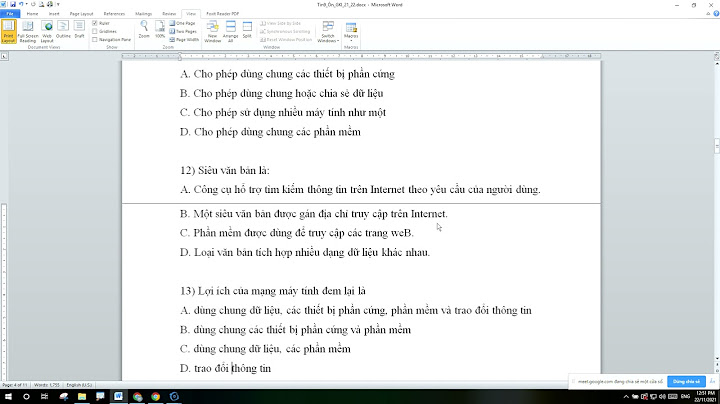Click Word icon in taskbar

coord(118,396)
